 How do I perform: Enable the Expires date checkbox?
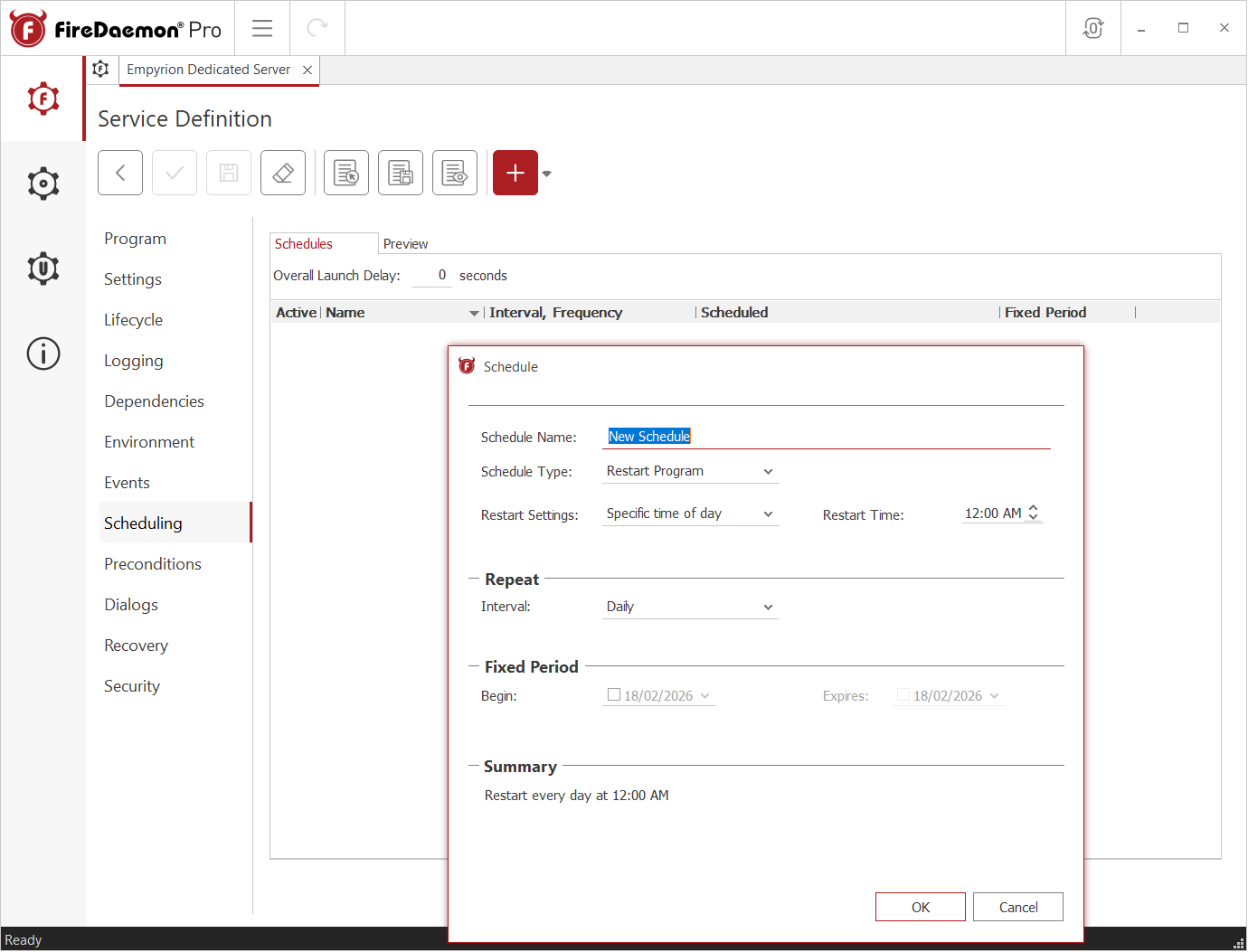click(902, 695)
